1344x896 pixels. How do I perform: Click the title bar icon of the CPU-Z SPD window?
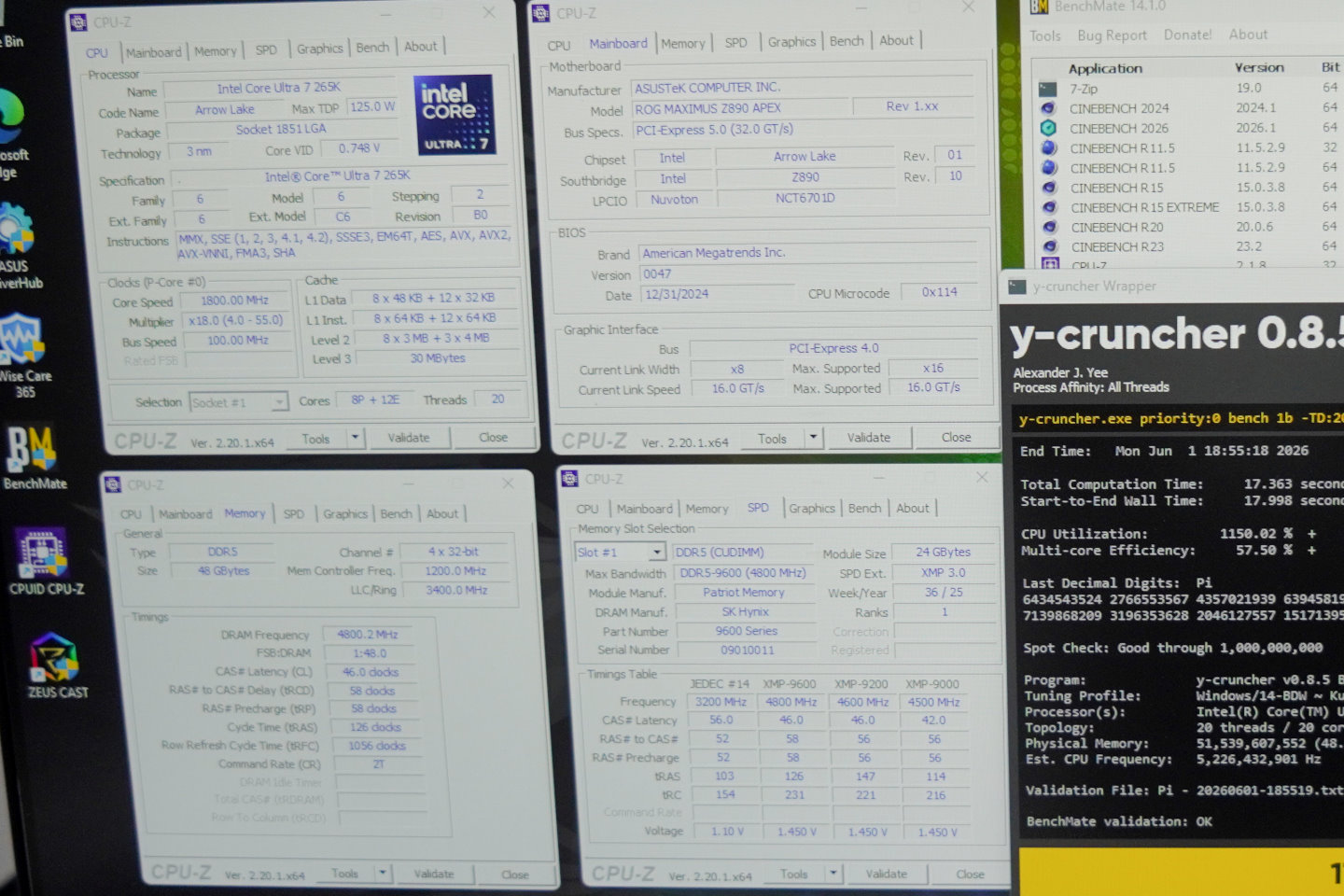[569, 479]
